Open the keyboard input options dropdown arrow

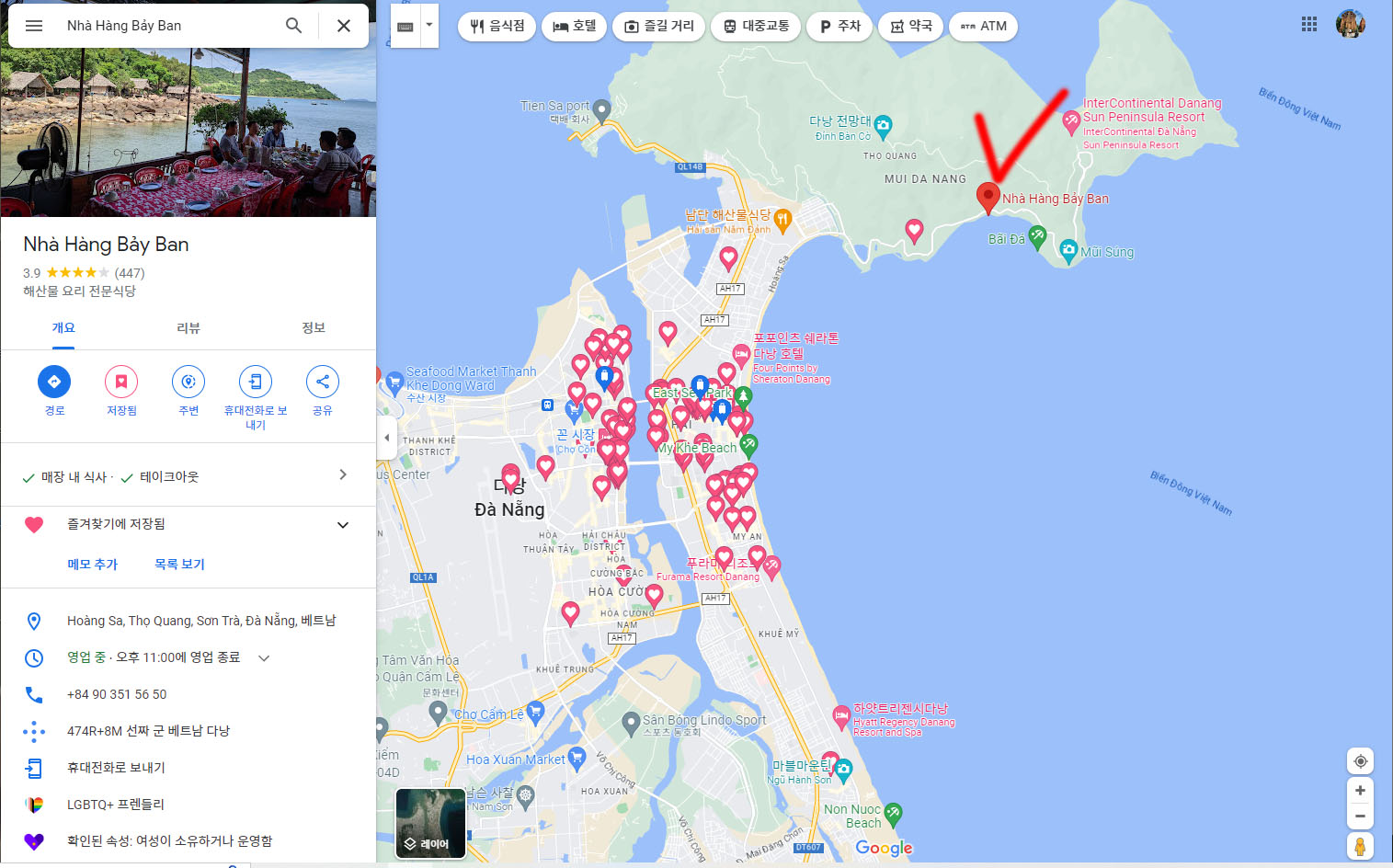tap(429, 27)
